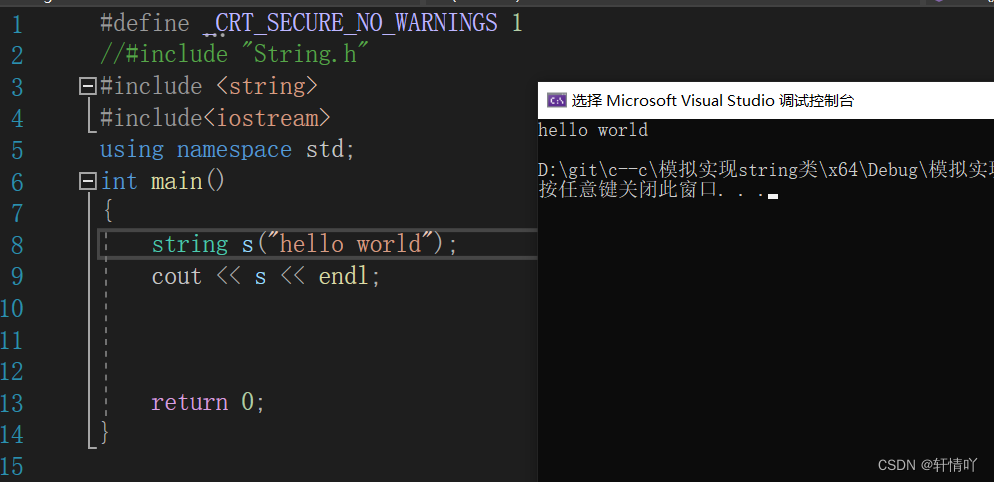Image resolution: width=994 pixels, height=482 pixels.
Task: Select line number 8 in the gutter
Action: (x=17, y=245)
